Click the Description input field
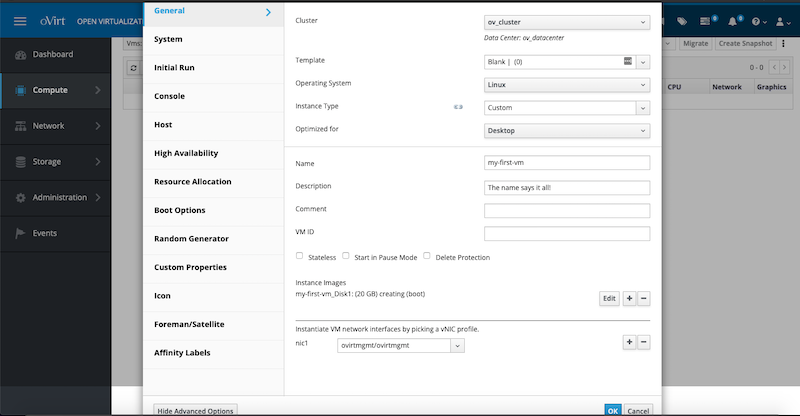Image resolution: width=800 pixels, height=416 pixels. (x=567, y=188)
